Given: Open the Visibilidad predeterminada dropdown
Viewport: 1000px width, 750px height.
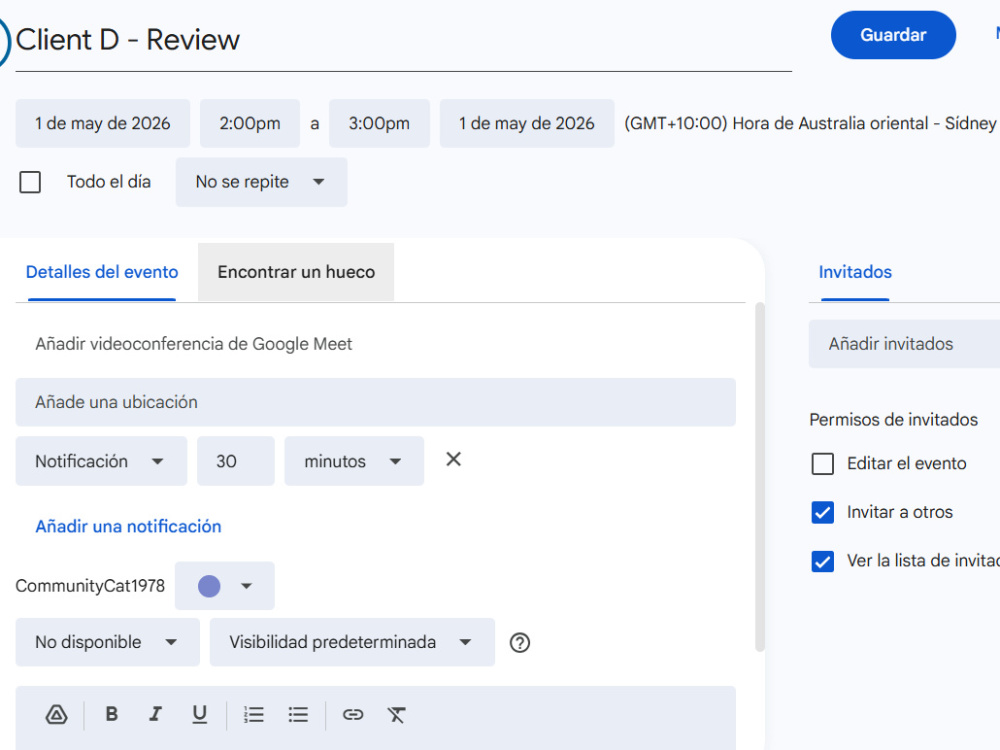Looking at the screenshot, I should pyautogui.click(x=352, y=642).
